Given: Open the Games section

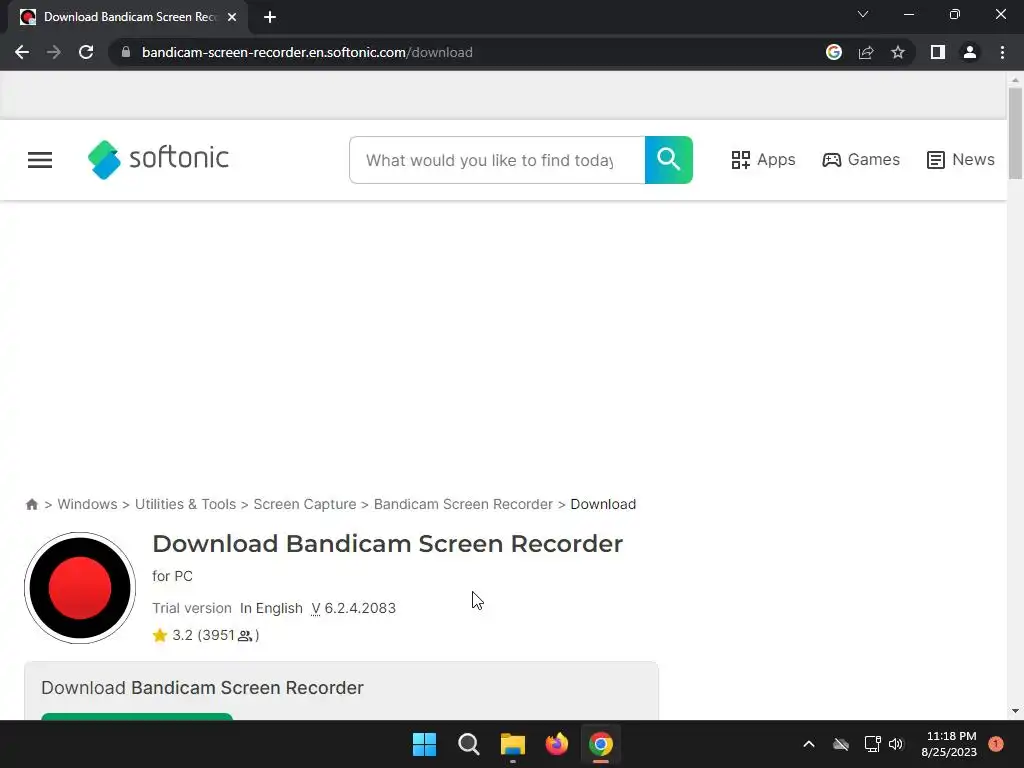Looking at the screenshot, I should 861,160.
